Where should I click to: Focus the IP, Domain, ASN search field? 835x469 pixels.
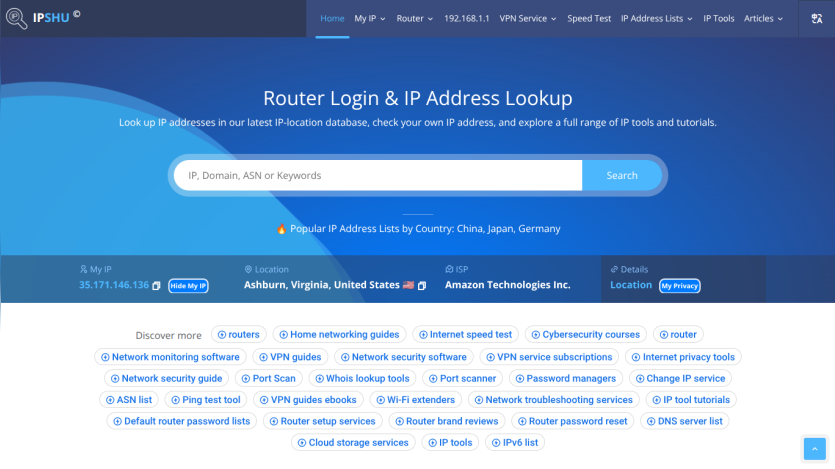[x=378, y=175]
